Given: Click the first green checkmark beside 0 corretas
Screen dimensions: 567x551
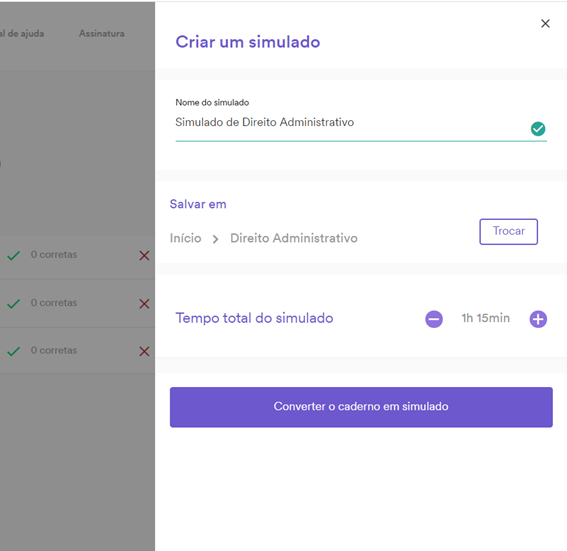Looking at the screenshot, I should (x=13, y=256).
